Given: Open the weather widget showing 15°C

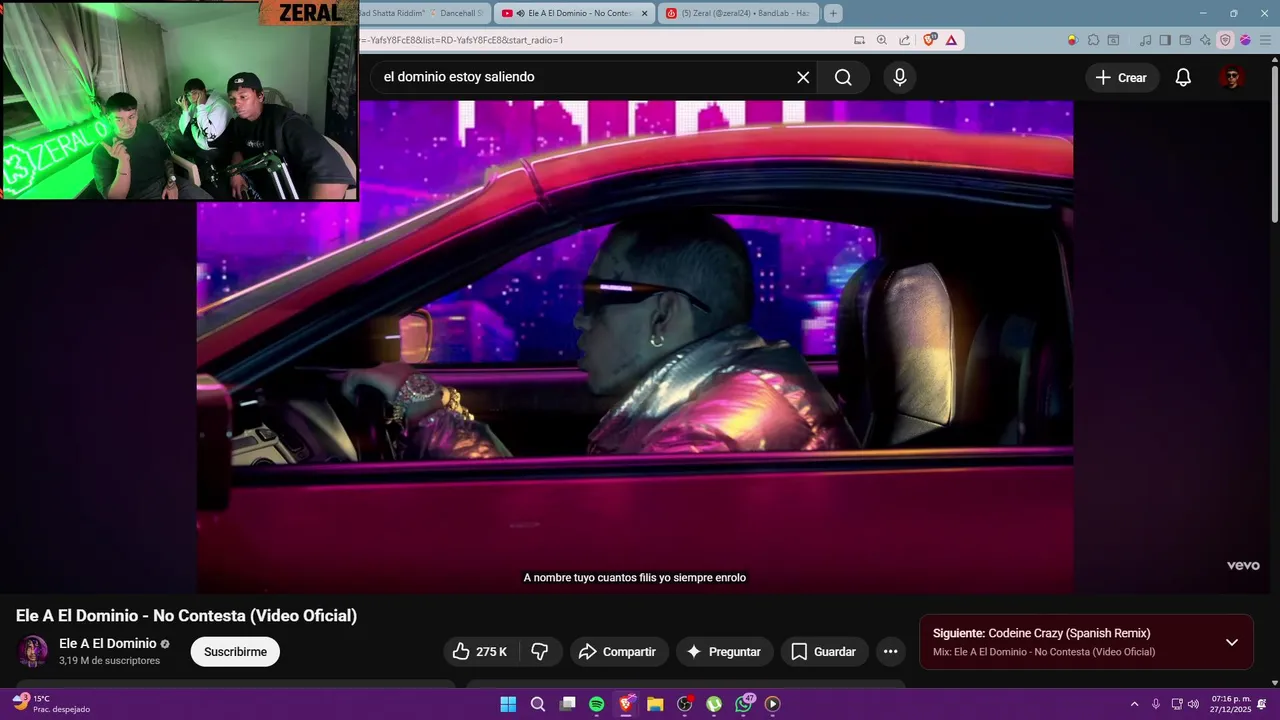Looking at the screenshot, I should pyautogui.click(x=50, y=704).
